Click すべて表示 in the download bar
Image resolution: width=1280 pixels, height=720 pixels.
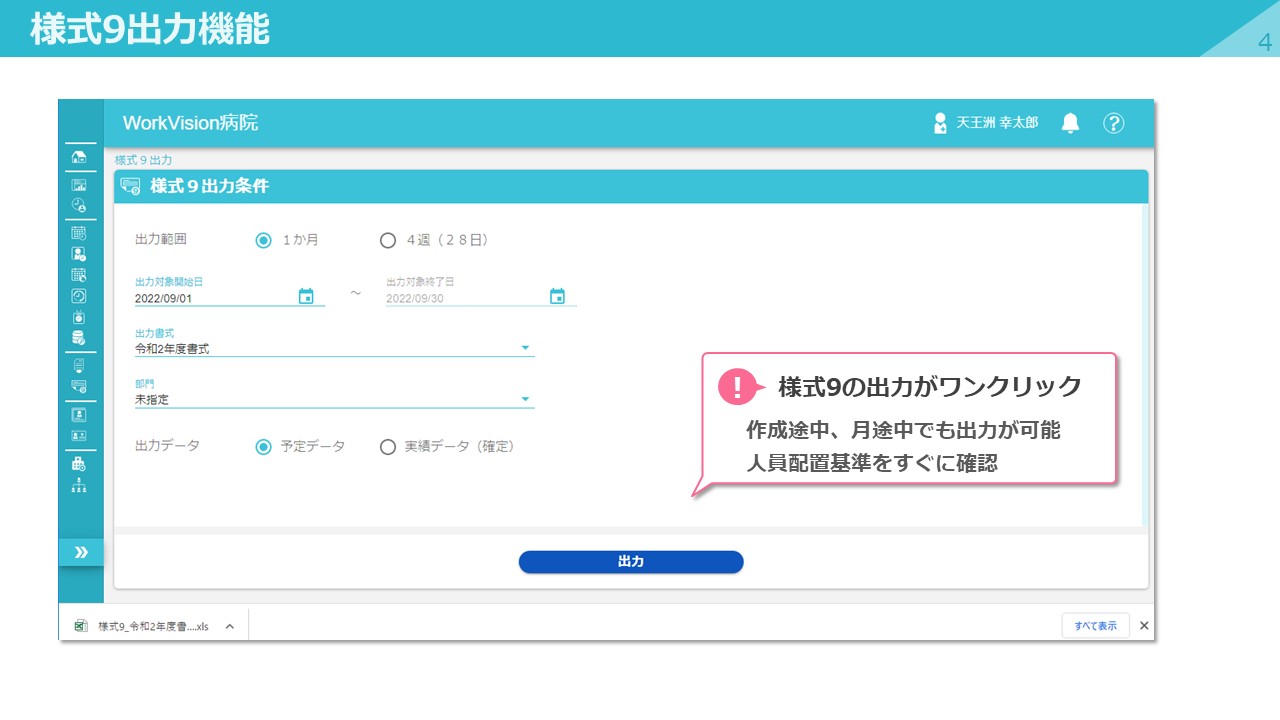(1095, 626)
